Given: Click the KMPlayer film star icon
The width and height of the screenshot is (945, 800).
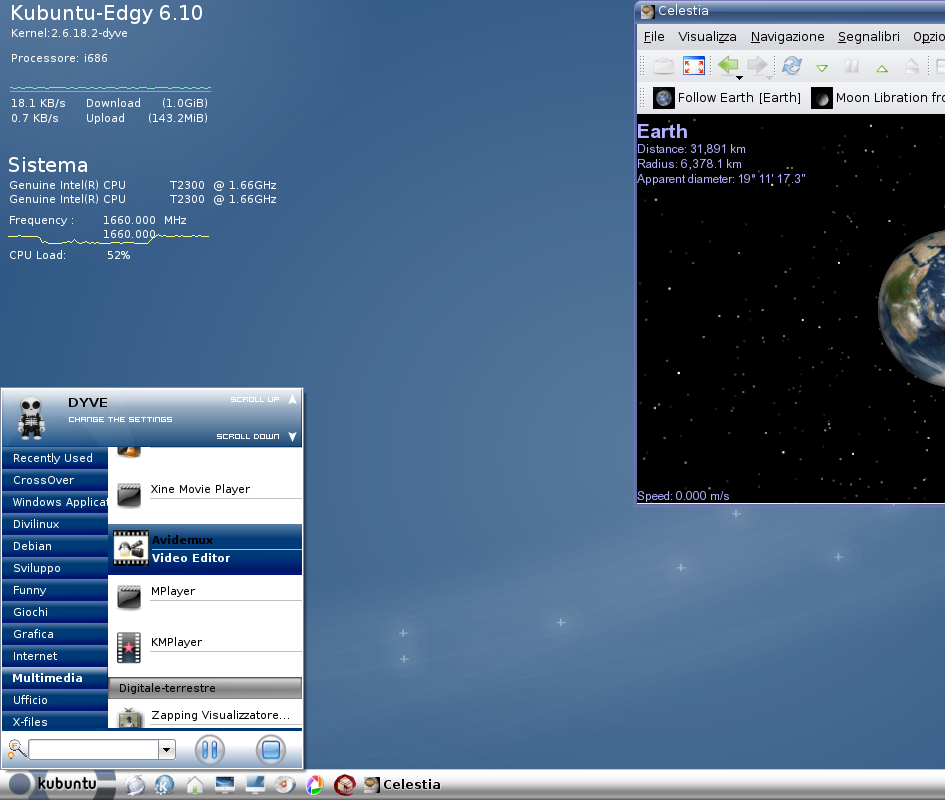Looking at the screenshot, I should pos(129,647).
